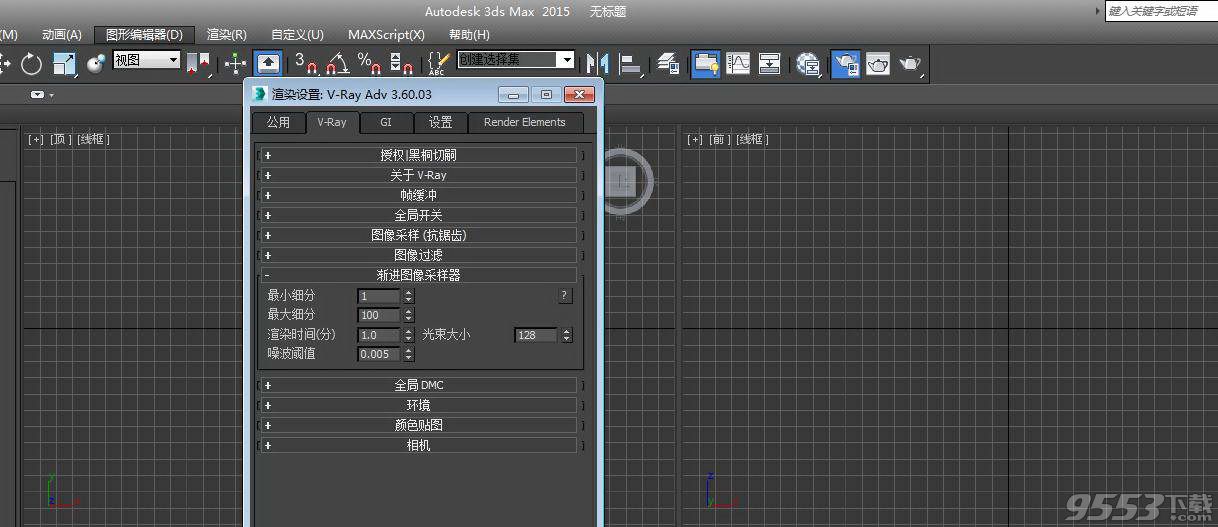Click the Rendered Frame Window teapot icon
This screenshot has height=527, width=1218.
tap(878, 64)
